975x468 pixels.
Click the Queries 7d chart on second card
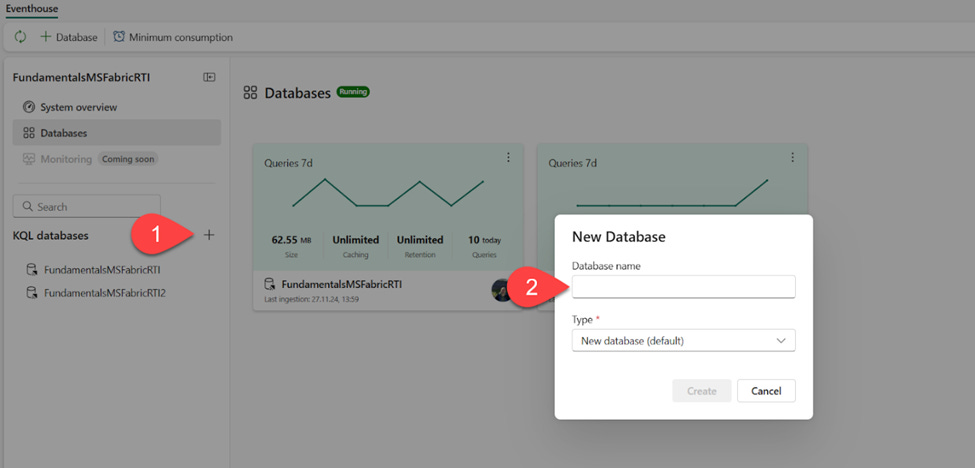coord(672,192)
